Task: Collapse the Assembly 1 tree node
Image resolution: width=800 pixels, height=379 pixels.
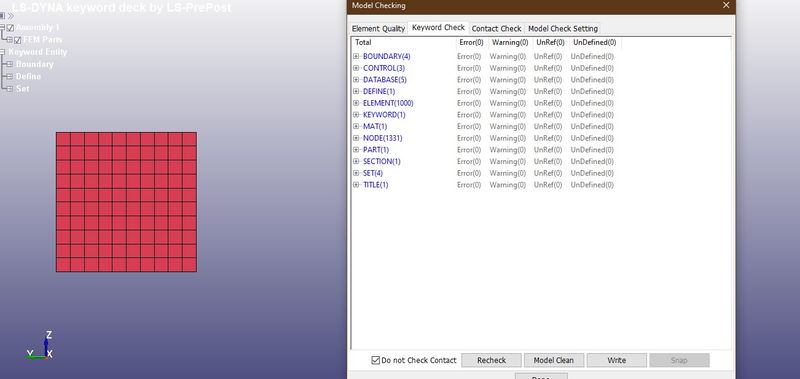Action: pyautogui.click(x=2, y=28)
